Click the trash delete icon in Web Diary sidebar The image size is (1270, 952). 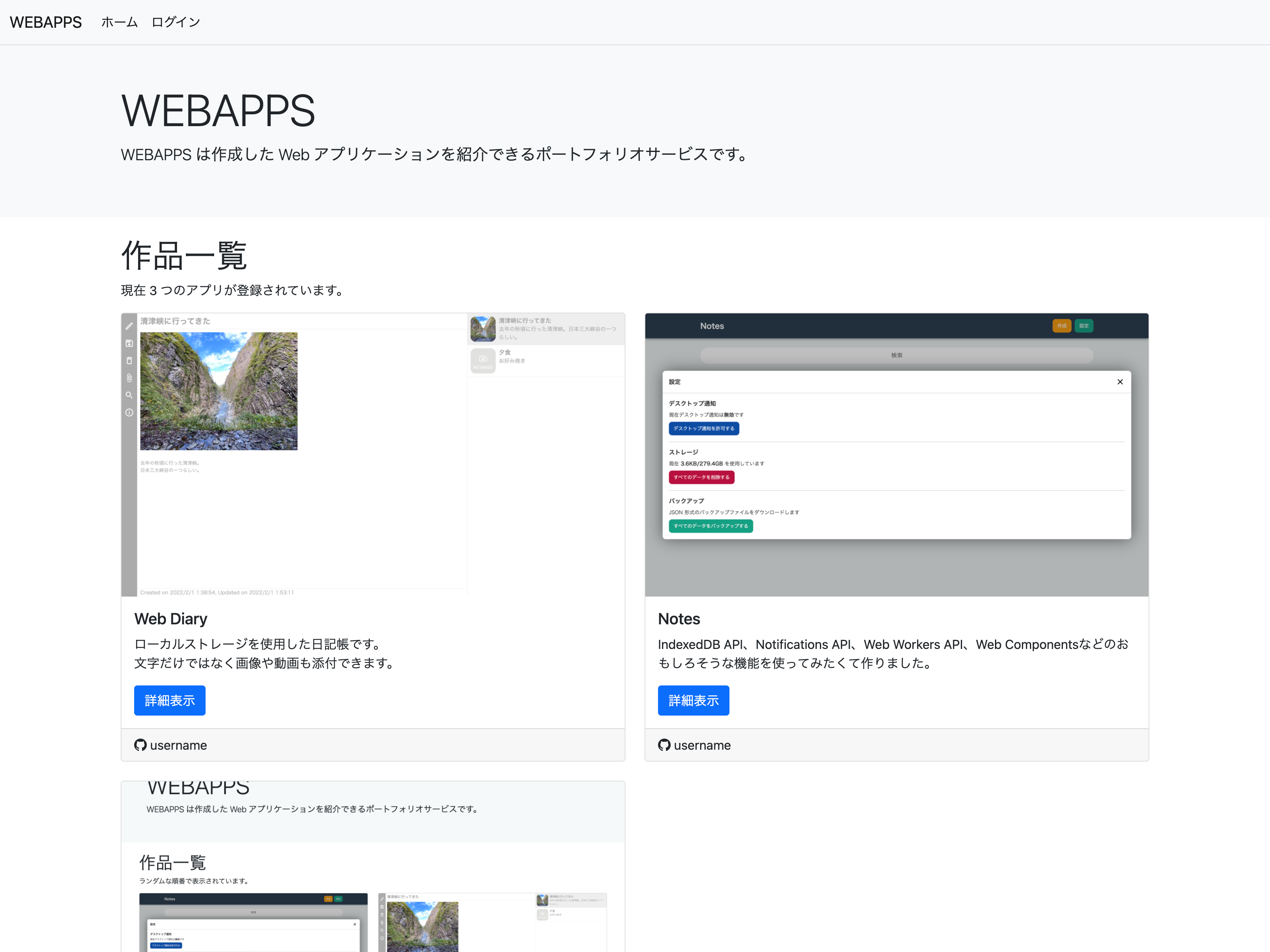[129, 360]
